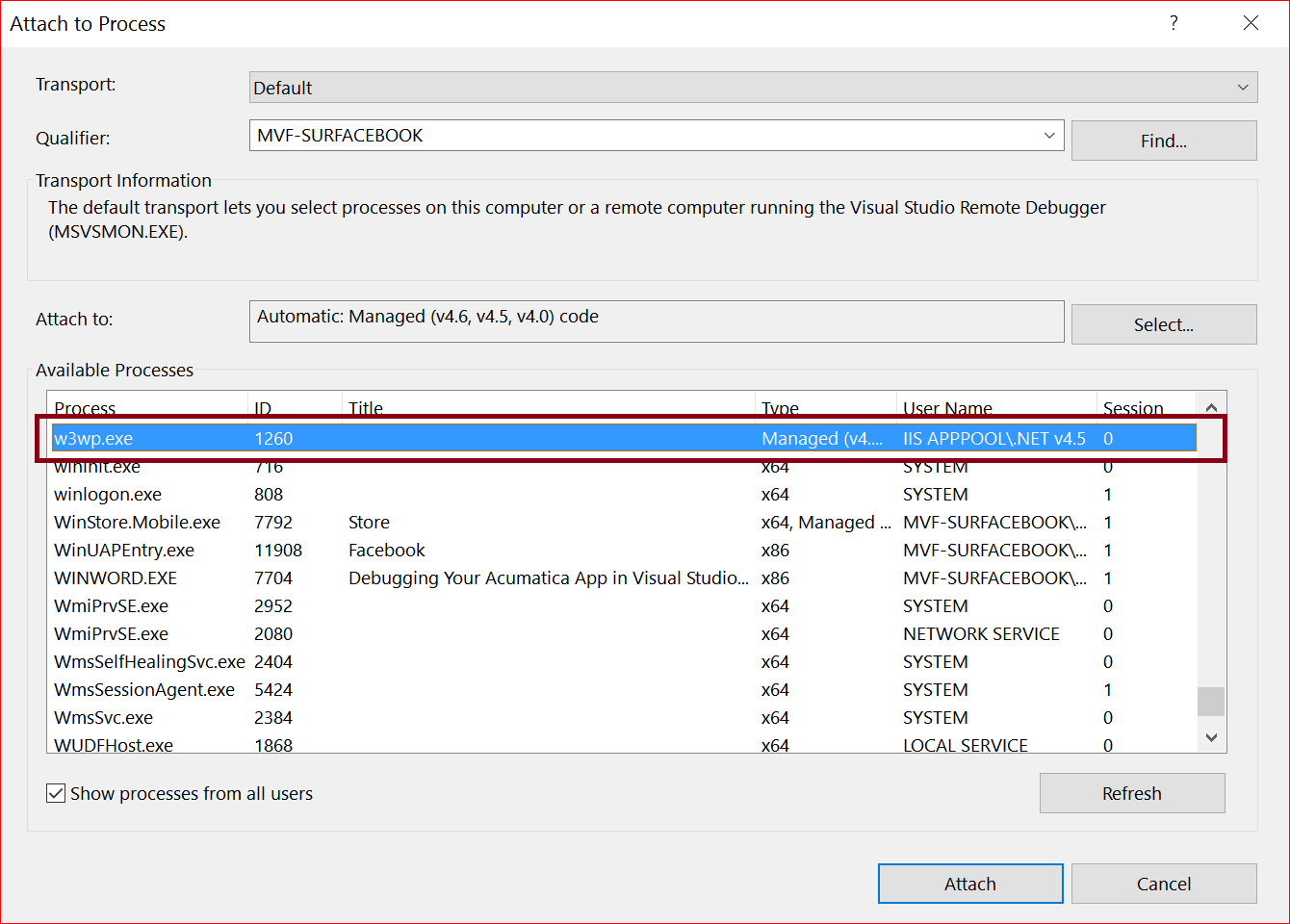Toggle Show processes from all users
The height and width of the screenshot is (924, 1290).
57,793
